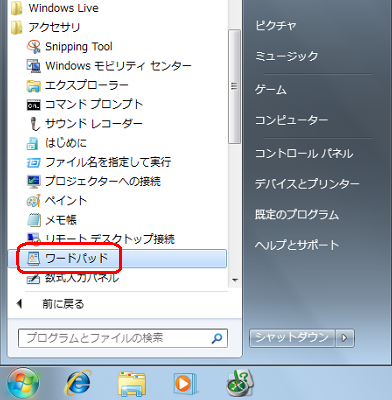Start コマンド プロンプト

[85, 104]
